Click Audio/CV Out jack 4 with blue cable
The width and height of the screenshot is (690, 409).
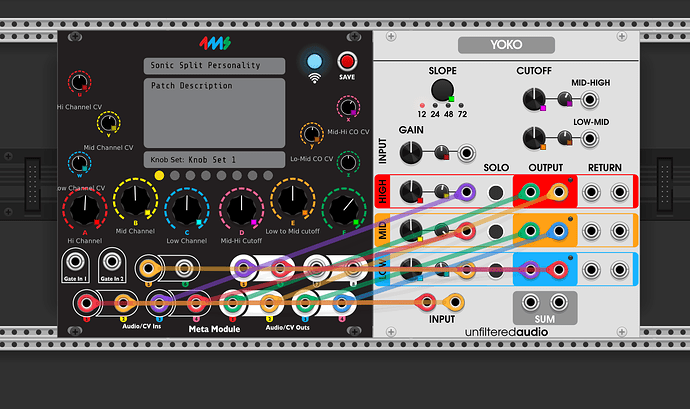click(x=341, y=303)
